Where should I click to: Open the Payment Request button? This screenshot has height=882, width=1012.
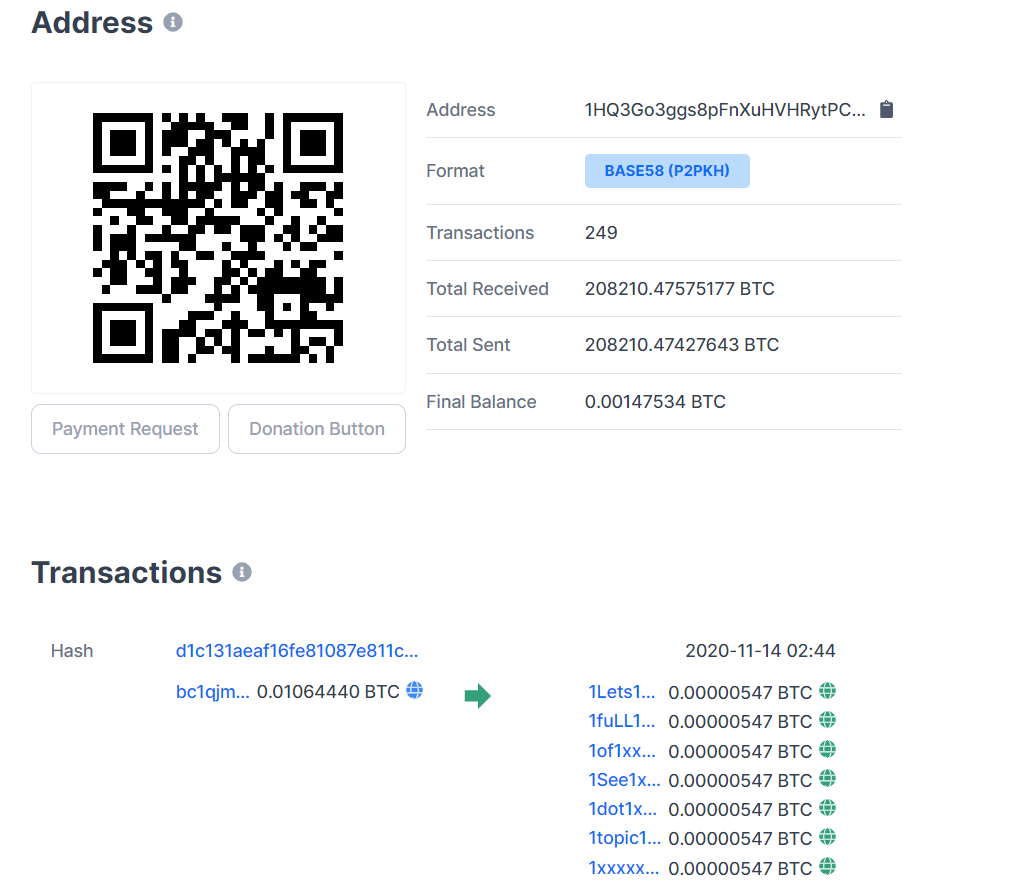125,429
